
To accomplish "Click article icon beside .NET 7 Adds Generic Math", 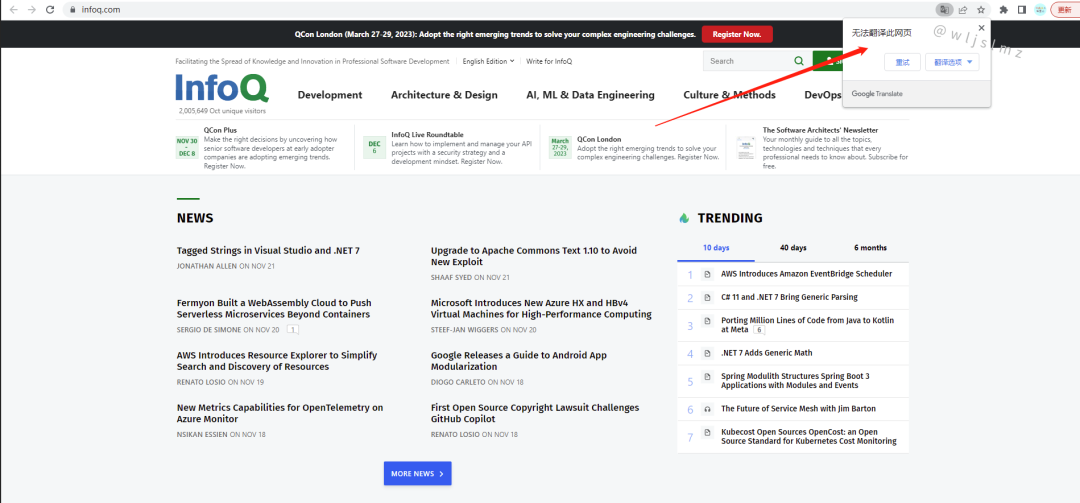I will pos(707,353).
